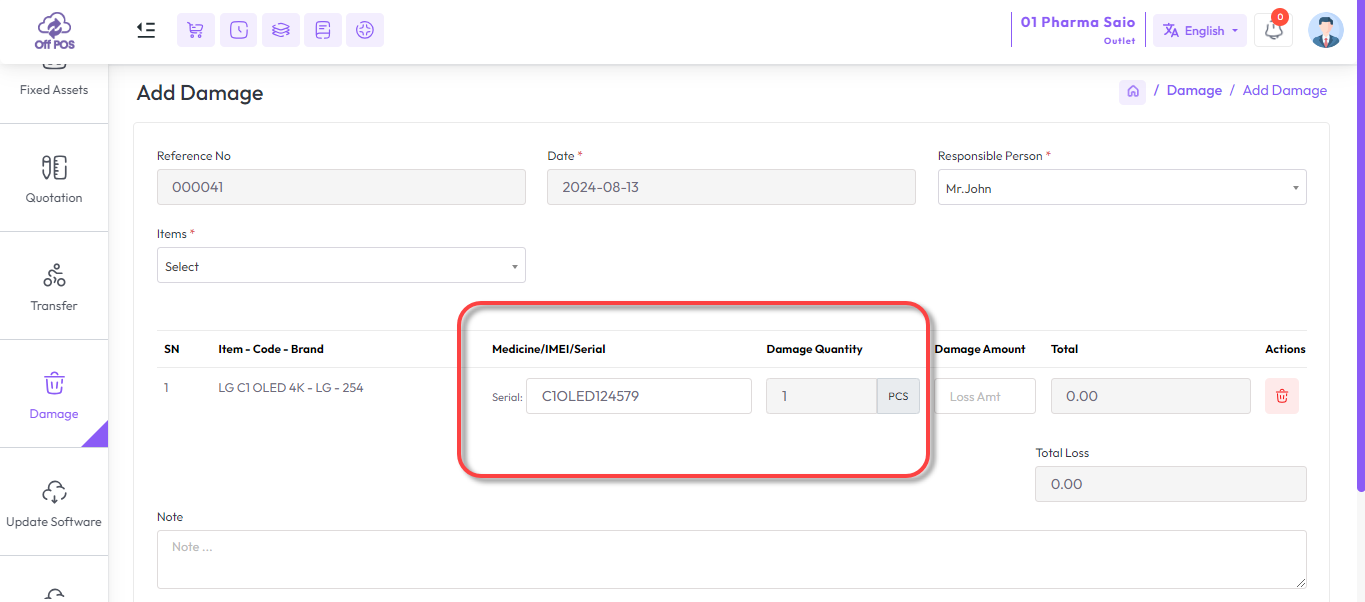
Task: Click the document register icon in top toolbar
Action: [323, 30]
